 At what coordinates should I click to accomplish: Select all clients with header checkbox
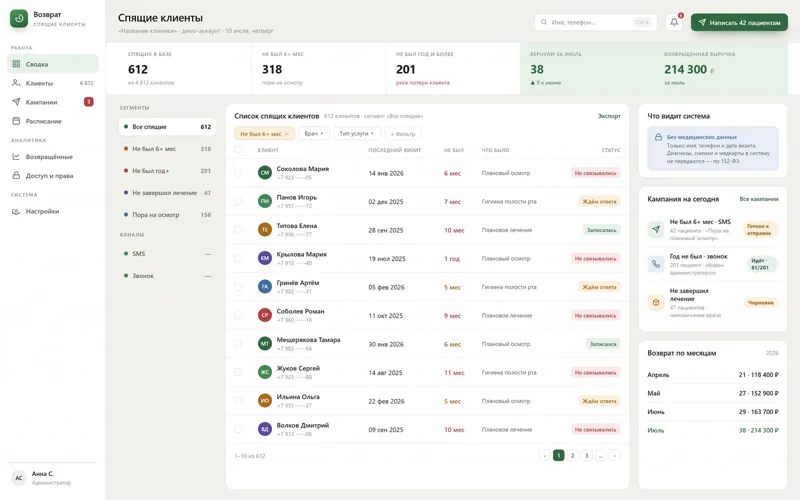(x=238, y=150)
